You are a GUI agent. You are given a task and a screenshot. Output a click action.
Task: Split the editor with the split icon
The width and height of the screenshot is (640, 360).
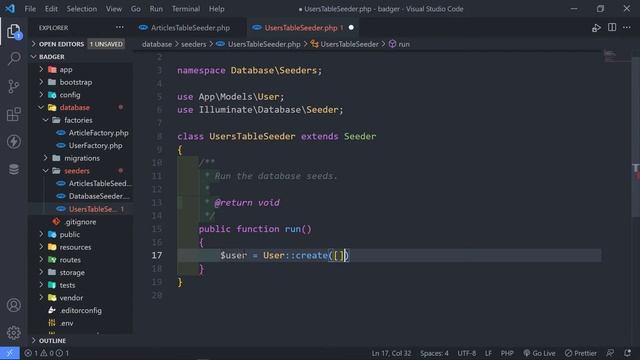(612, 27)
